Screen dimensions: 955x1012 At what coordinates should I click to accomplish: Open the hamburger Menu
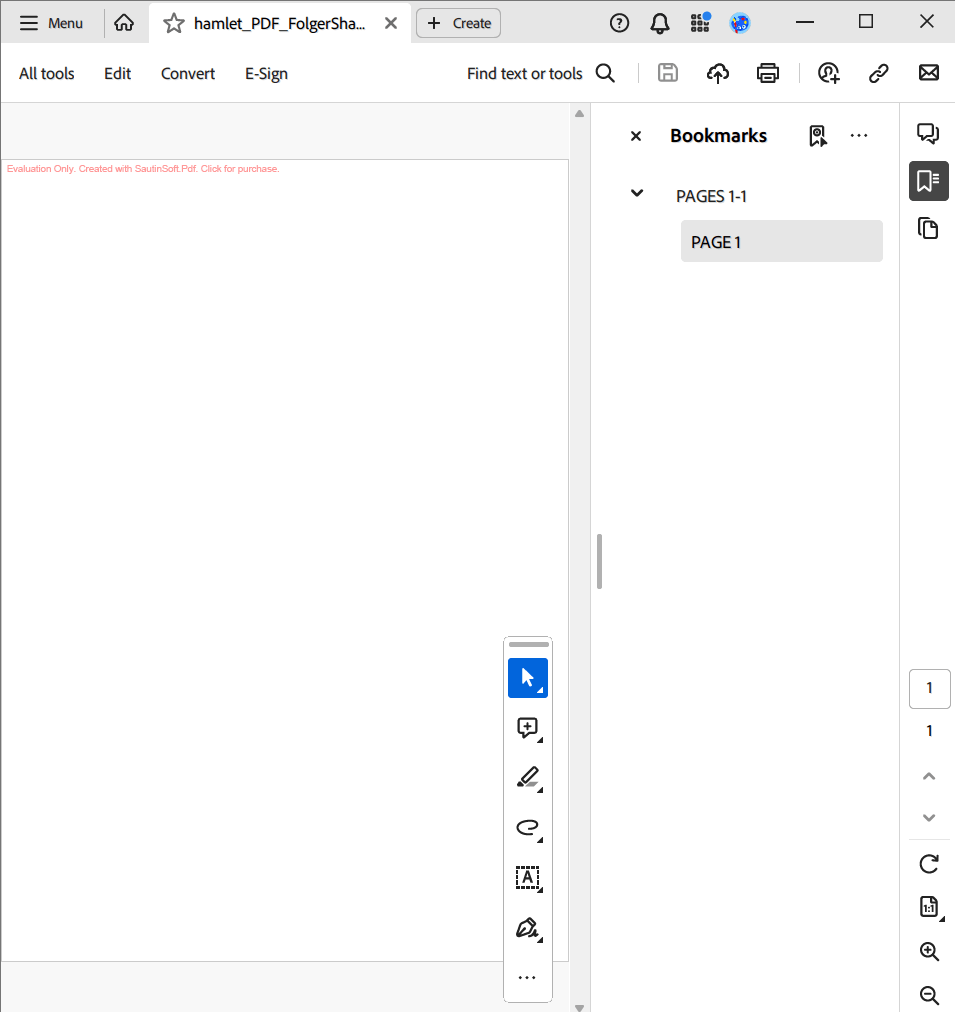coord(30,22)
